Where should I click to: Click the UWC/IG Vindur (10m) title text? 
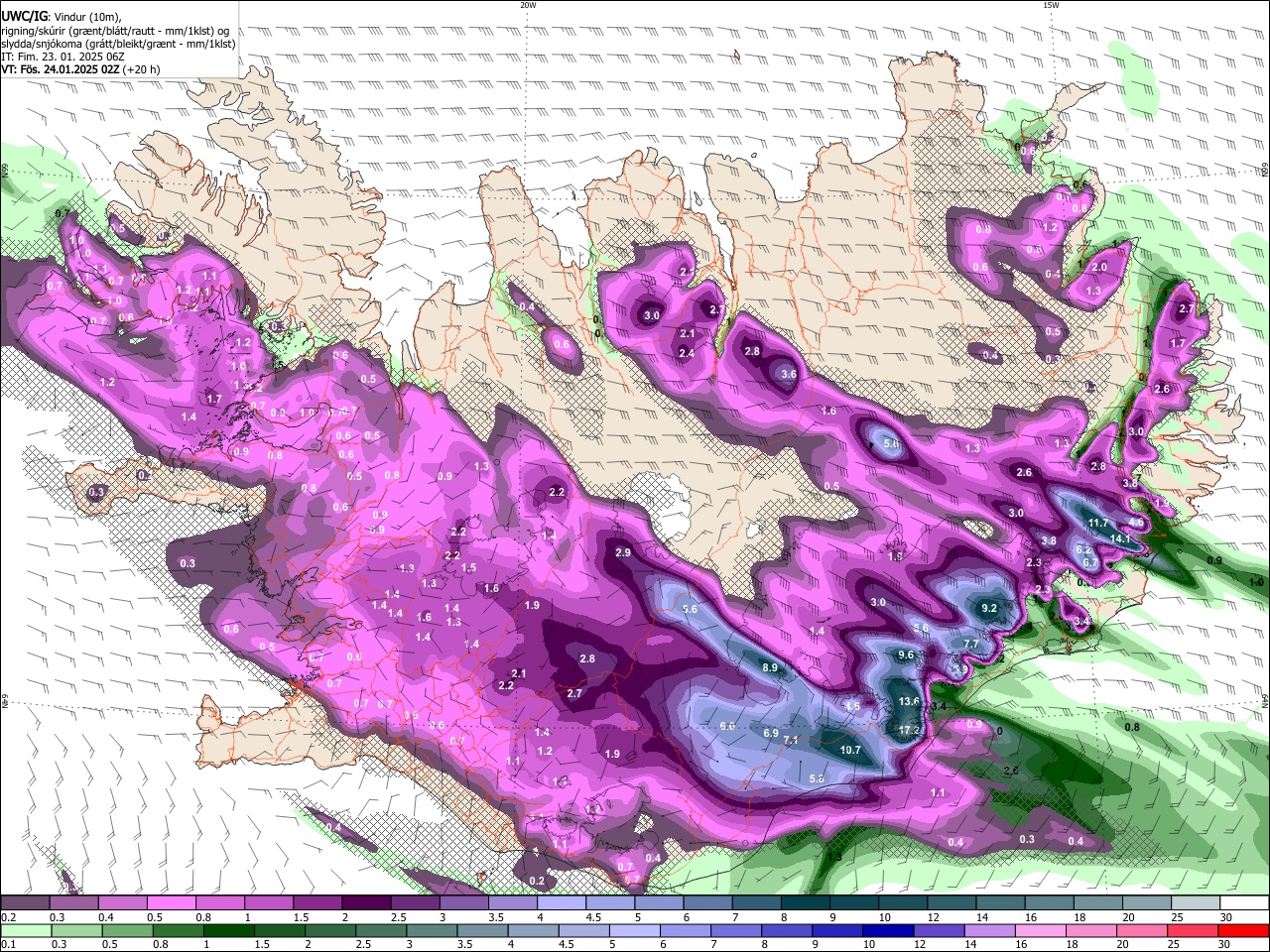click(62, 17)
